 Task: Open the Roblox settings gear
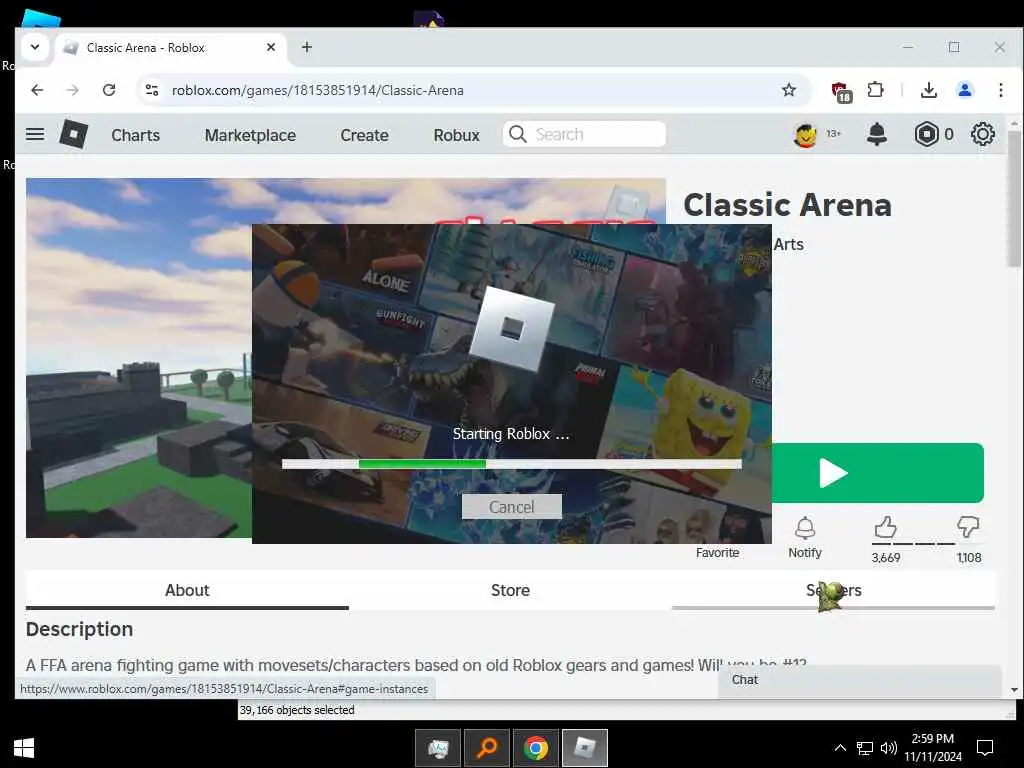click(x=982, y=135)
